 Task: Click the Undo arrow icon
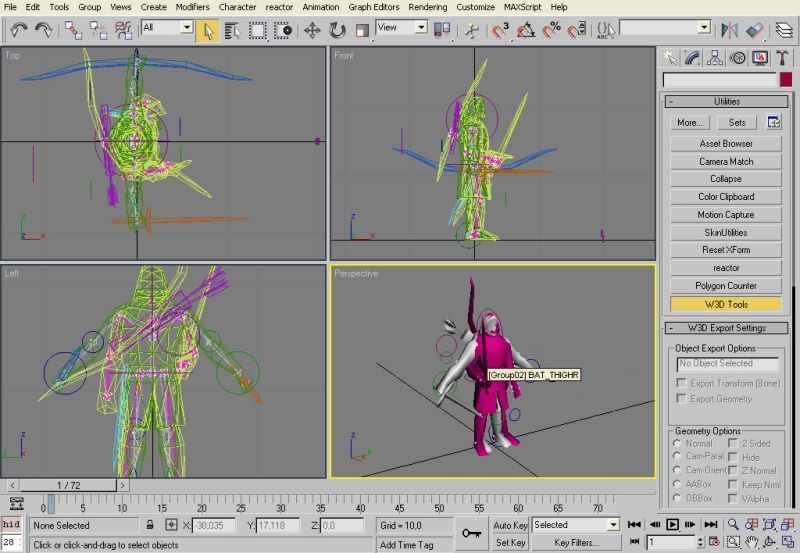click(x=18, y=30)
